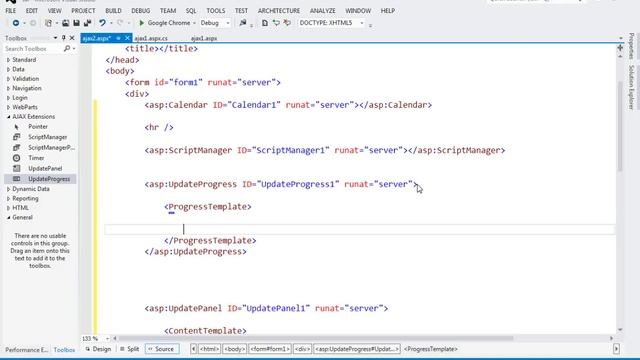Image resolution: width=640 pixels, height=360 pixels.
Task: Start debugging with the green play icon
Action: pyautogui.click(x=142, y=23)
